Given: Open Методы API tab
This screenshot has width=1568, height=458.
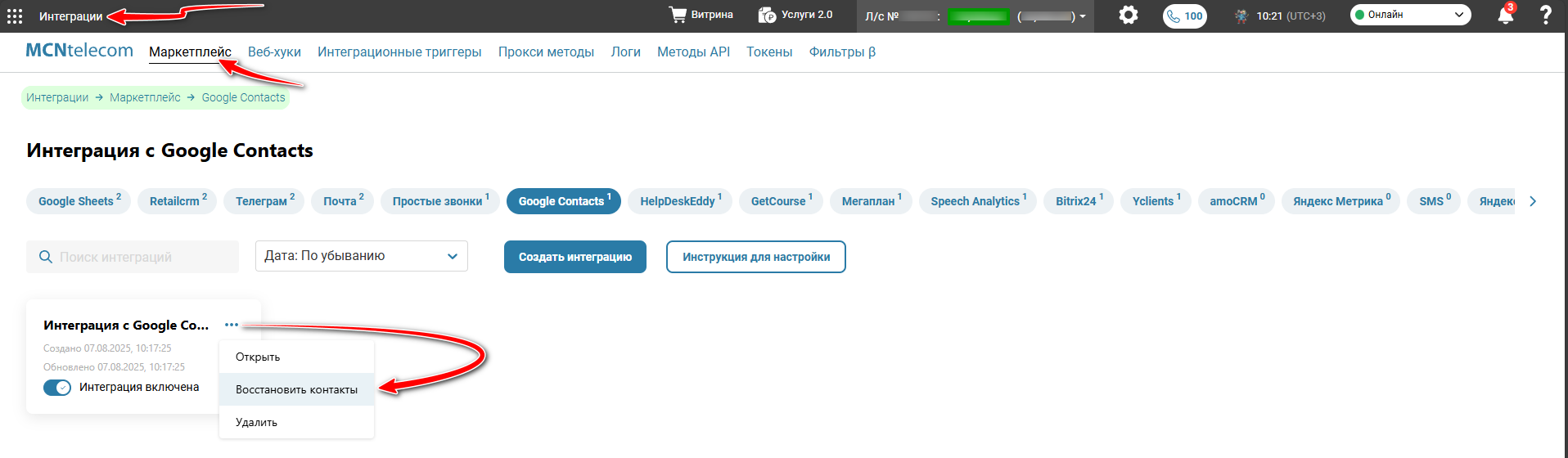Looking at the screenshot, I should point(693,52).
